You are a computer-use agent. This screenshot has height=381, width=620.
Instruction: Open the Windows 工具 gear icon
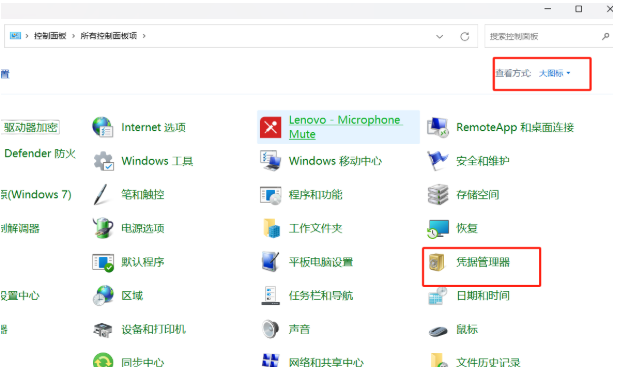[x=104, y=161]
